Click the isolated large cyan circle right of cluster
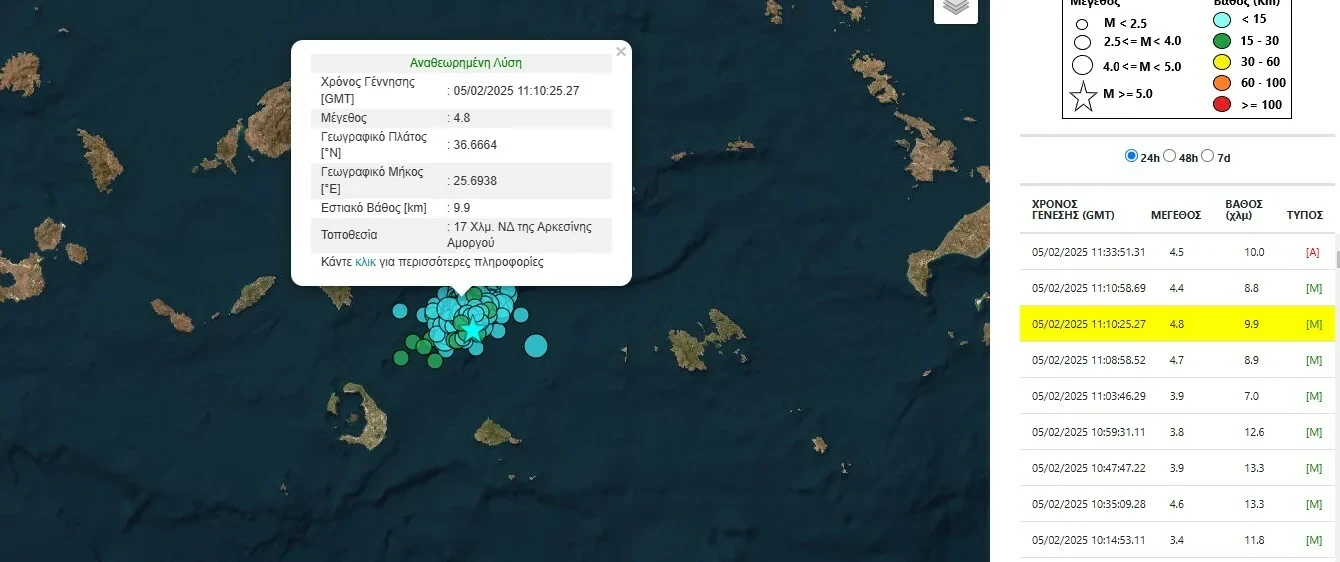Screen dimensions: 1340x562 point(536,346)
